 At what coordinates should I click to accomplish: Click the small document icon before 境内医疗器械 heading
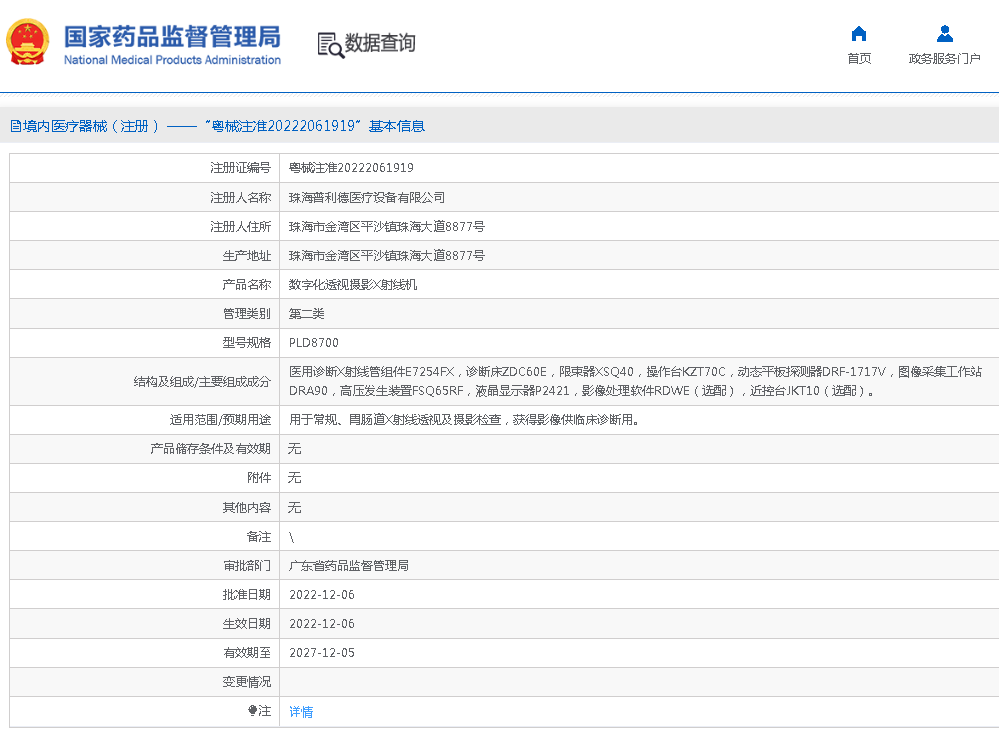pyautogui.click(x=15, y=126)
